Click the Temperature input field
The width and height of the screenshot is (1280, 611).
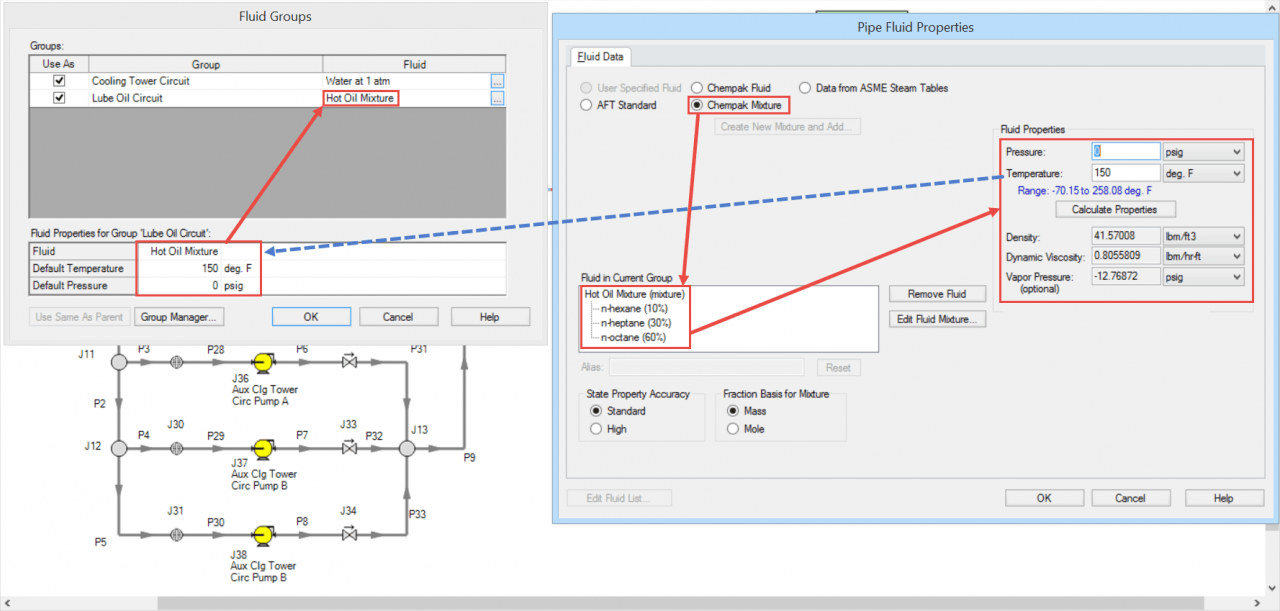click(x=1125, y=174)
